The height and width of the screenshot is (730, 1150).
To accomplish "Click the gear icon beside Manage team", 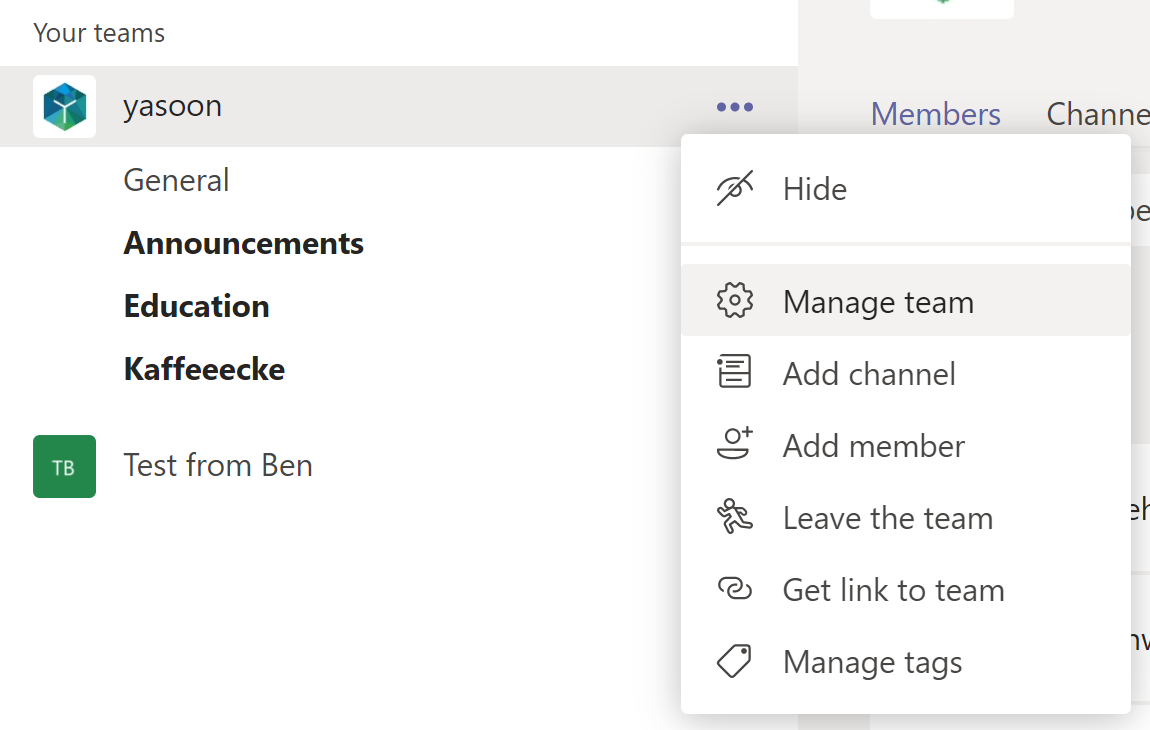I will (734, 301).
